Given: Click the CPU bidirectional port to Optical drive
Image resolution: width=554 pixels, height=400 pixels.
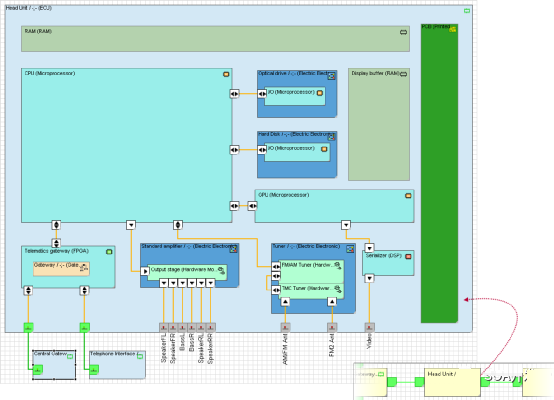Looking at the screenshot, I should point(235,94).
